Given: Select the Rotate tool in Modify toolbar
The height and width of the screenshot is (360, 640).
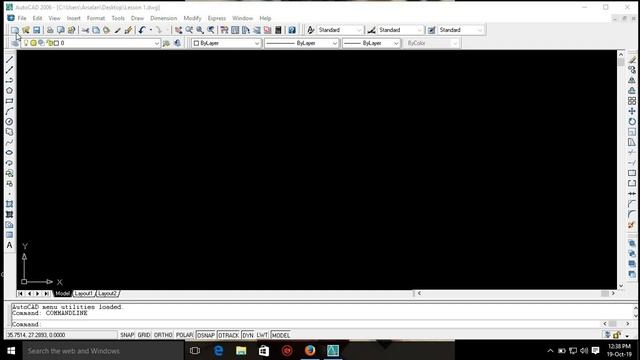Looking at the screenshot, I should (632, 122).
